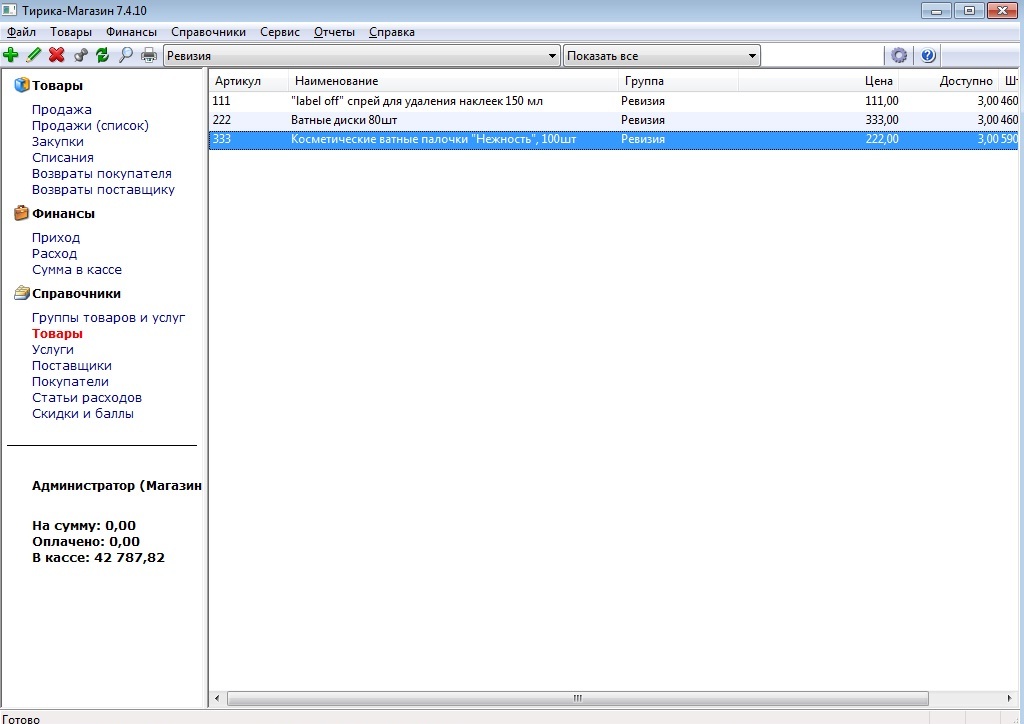Click the printer Print icon

(x=149, y=55)
